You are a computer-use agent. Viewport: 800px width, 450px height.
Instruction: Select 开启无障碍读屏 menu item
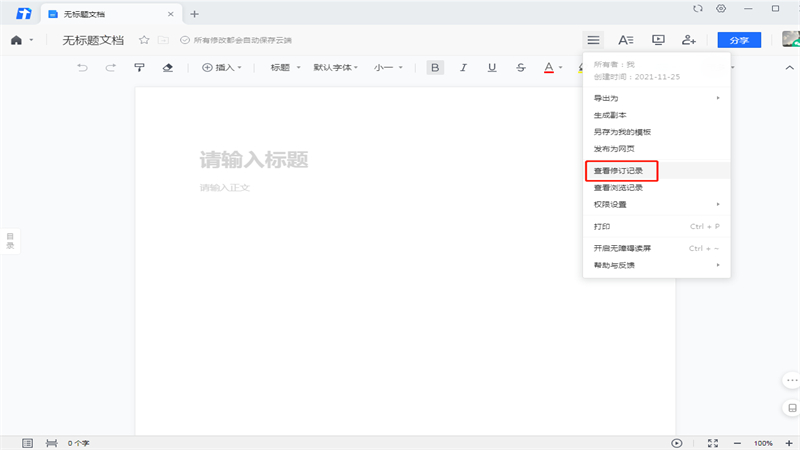pos(657,248)
